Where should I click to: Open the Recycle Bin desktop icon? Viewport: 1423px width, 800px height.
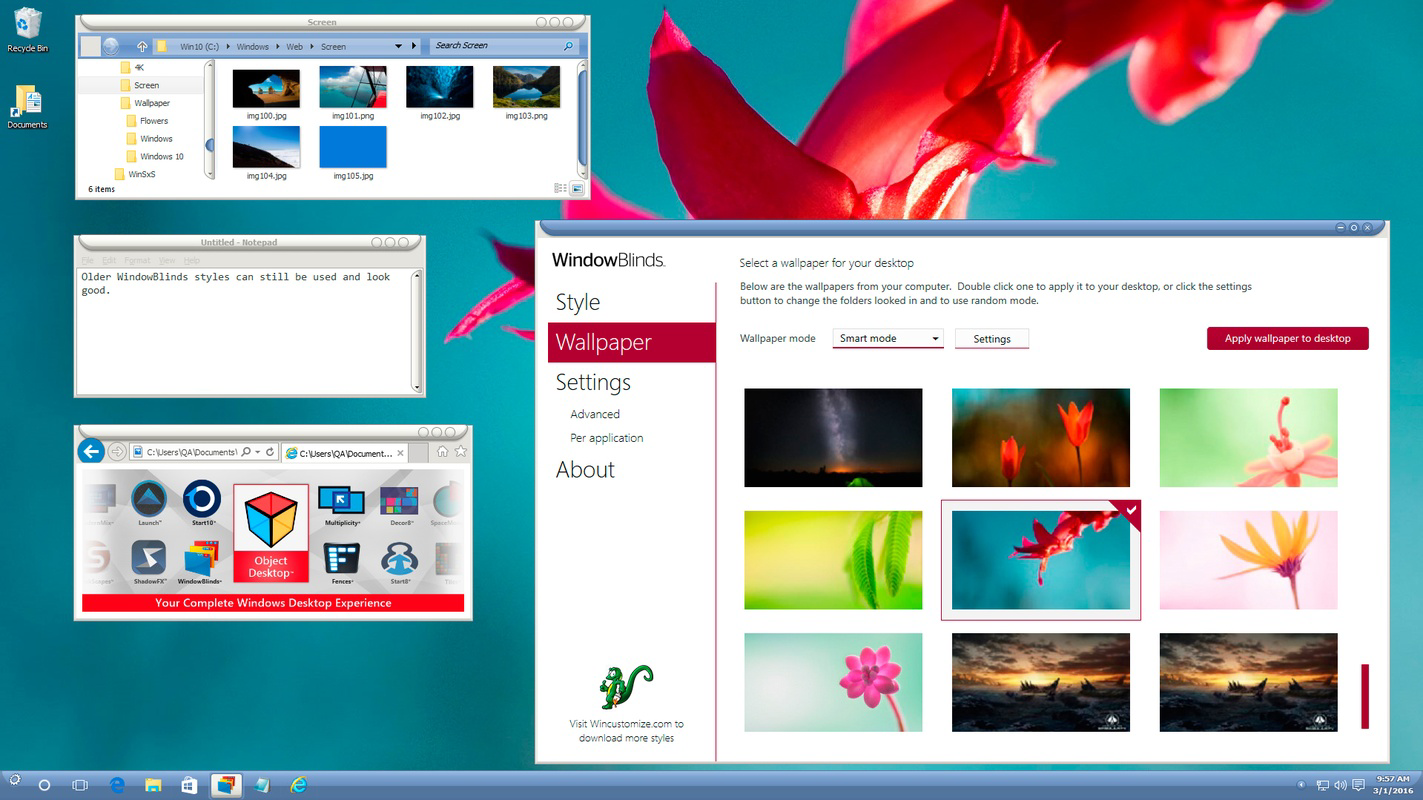coord(27,30)
